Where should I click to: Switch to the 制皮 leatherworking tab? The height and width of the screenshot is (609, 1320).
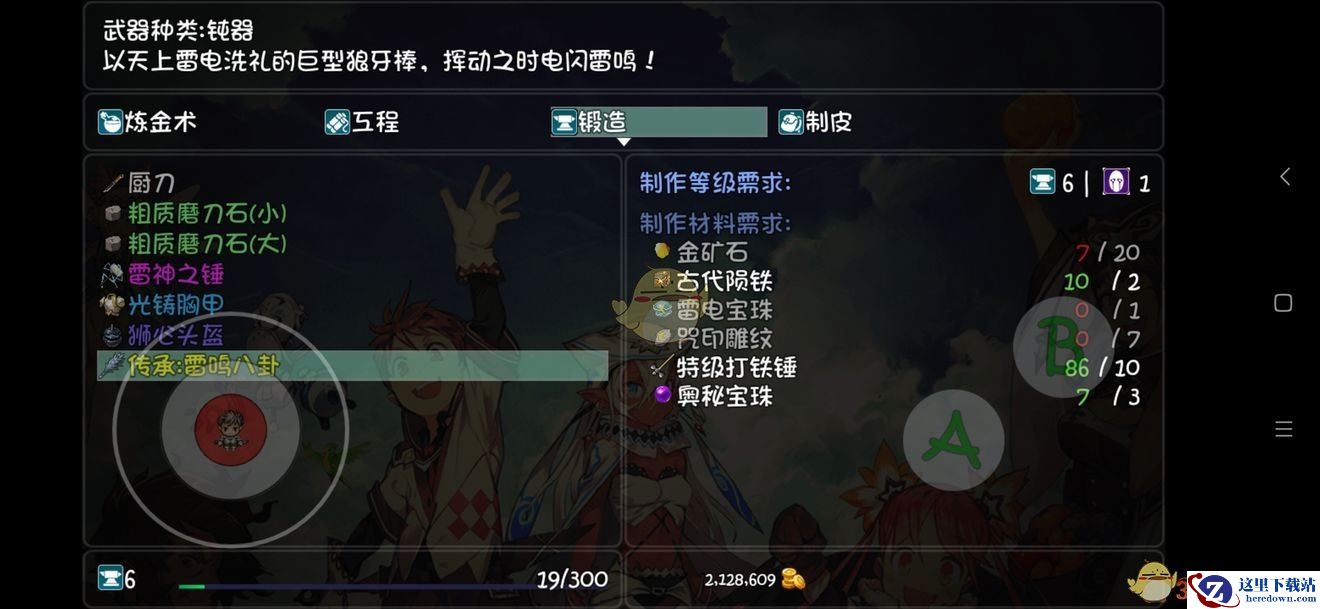point(815,122)
